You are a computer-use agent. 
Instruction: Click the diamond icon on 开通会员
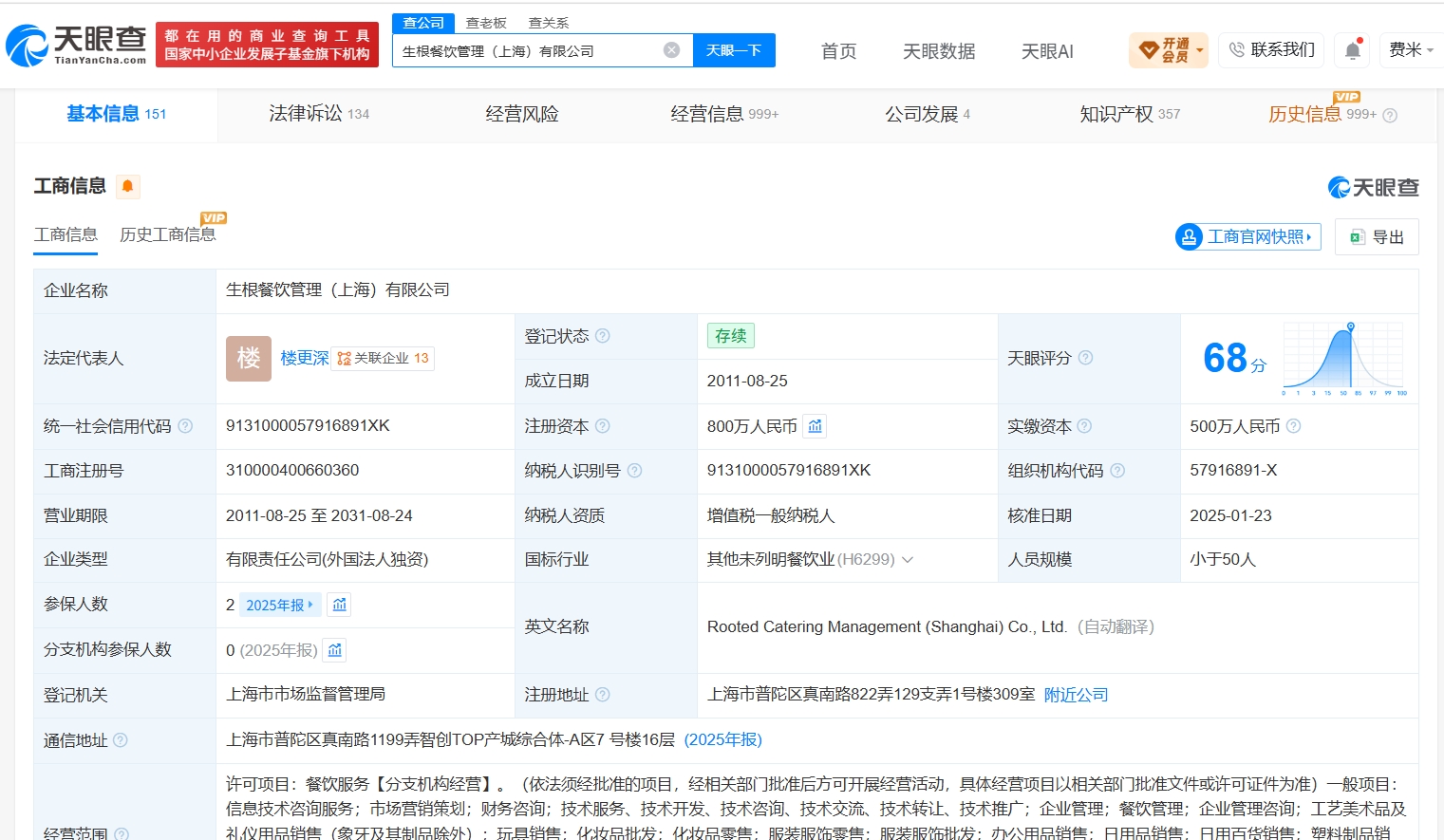(1149, 50)
